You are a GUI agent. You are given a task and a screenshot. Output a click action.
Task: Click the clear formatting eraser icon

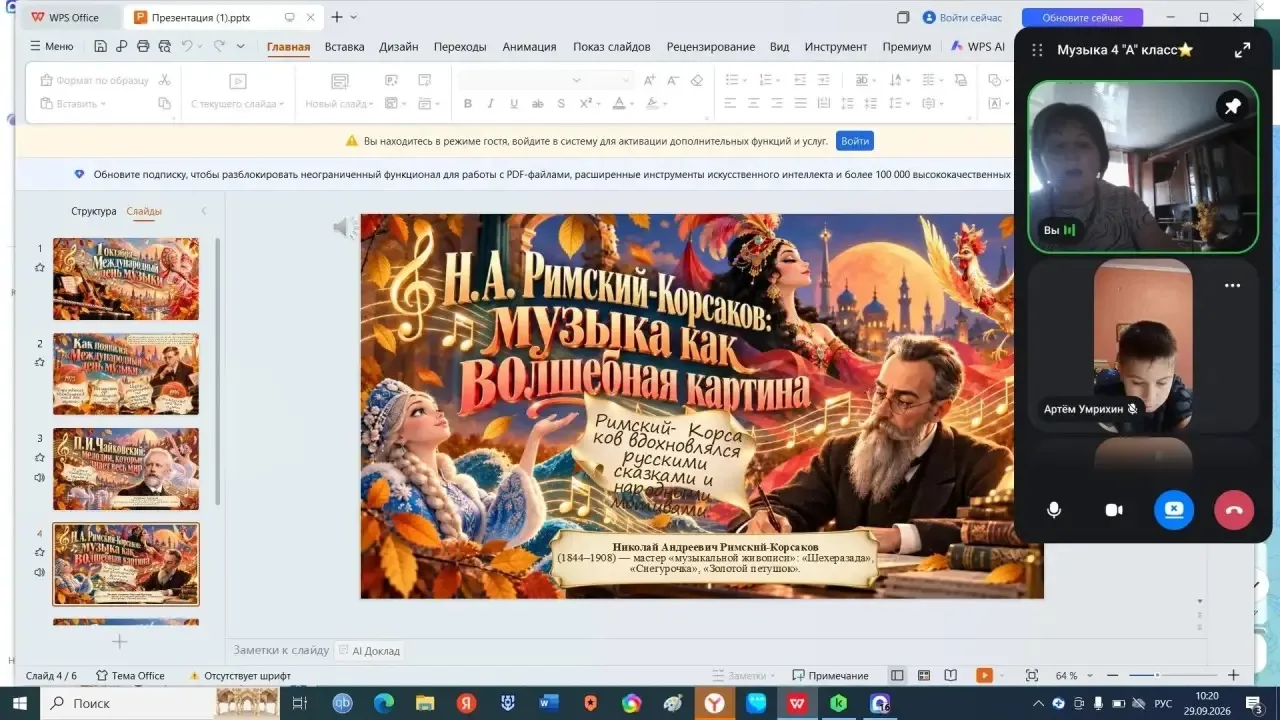697,80
